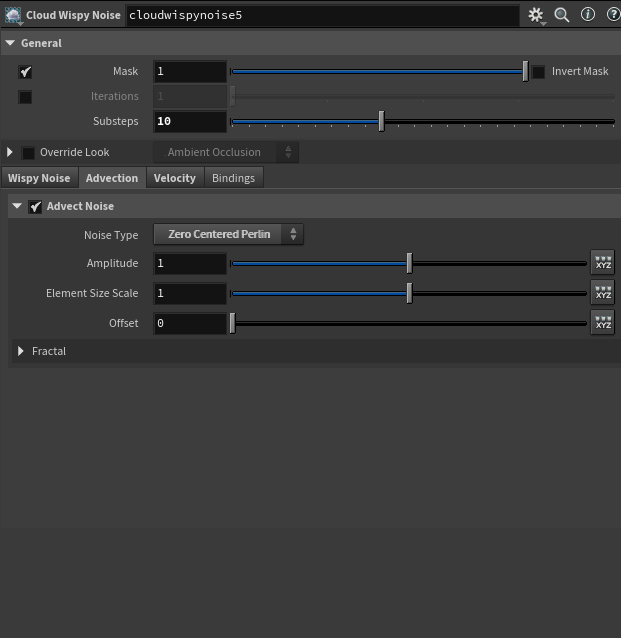
Task: Click the node name field cloudwispynoise5
Action: 323,15
